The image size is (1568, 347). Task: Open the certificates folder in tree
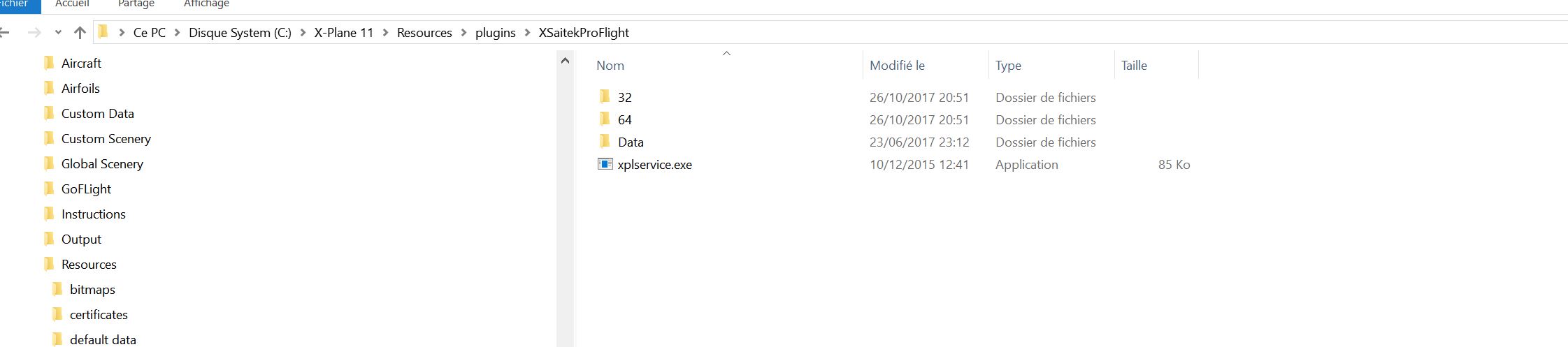[x=99, y=314]
